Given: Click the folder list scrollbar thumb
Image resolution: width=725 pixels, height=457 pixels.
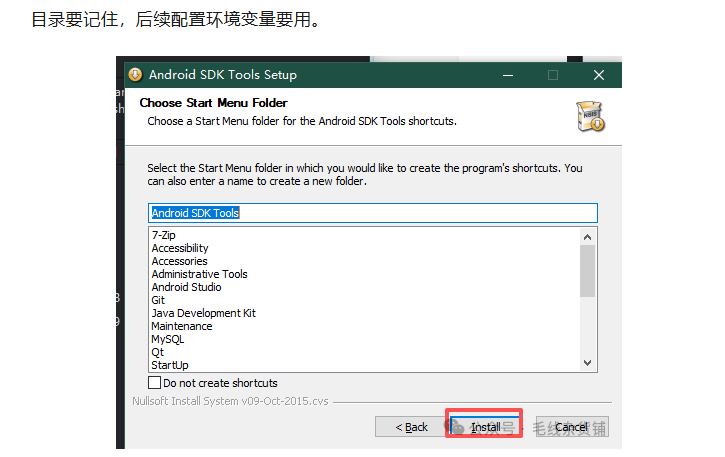Looking at the screenshot, I should 587,271.
